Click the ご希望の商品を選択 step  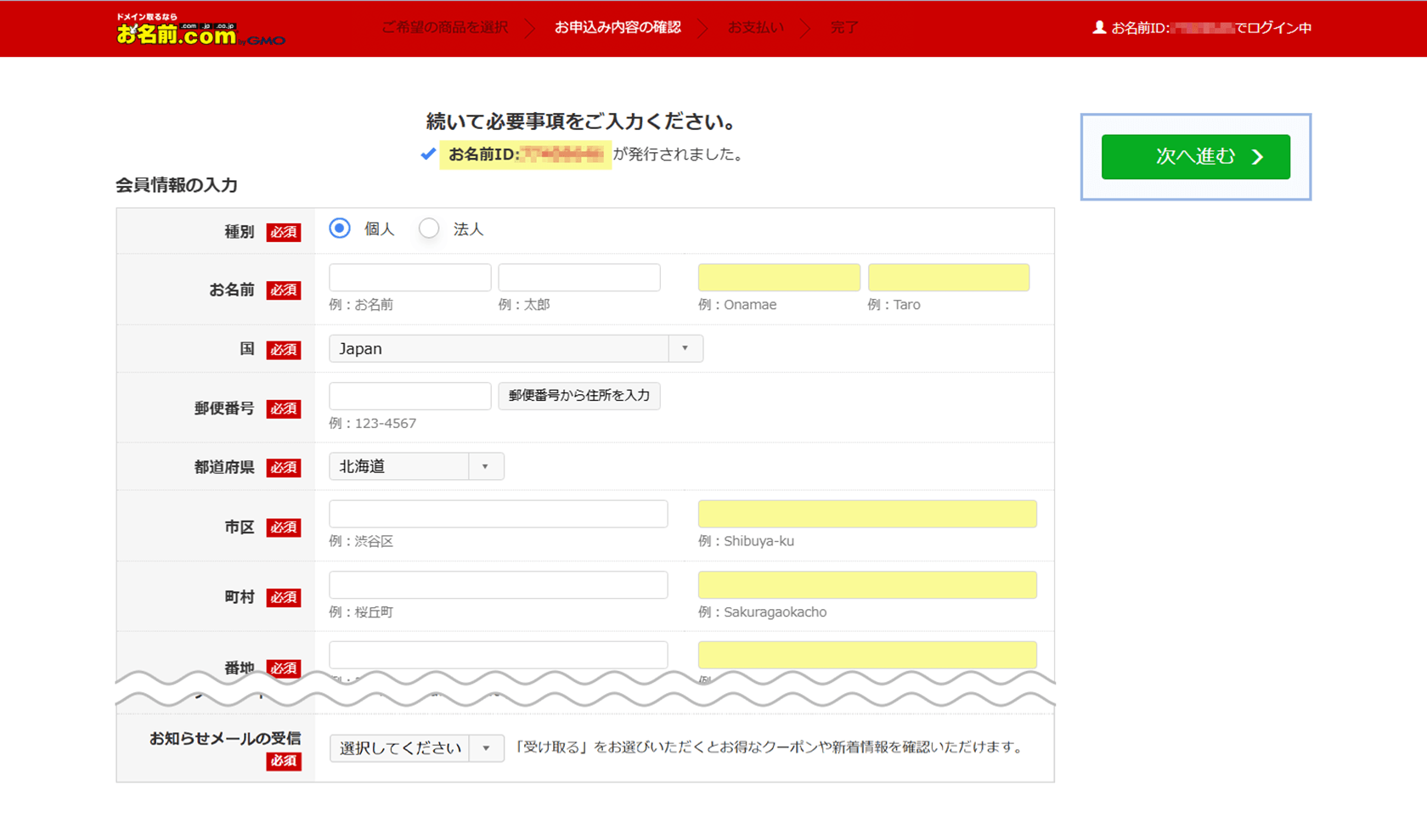click(x=444, y=28)
